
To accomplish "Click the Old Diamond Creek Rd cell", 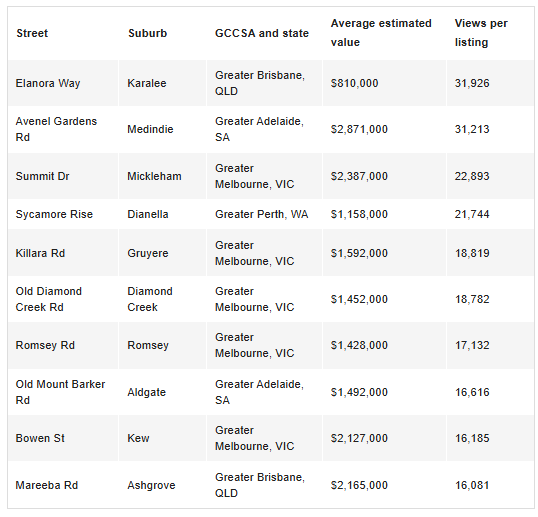I will pos(49,299).
